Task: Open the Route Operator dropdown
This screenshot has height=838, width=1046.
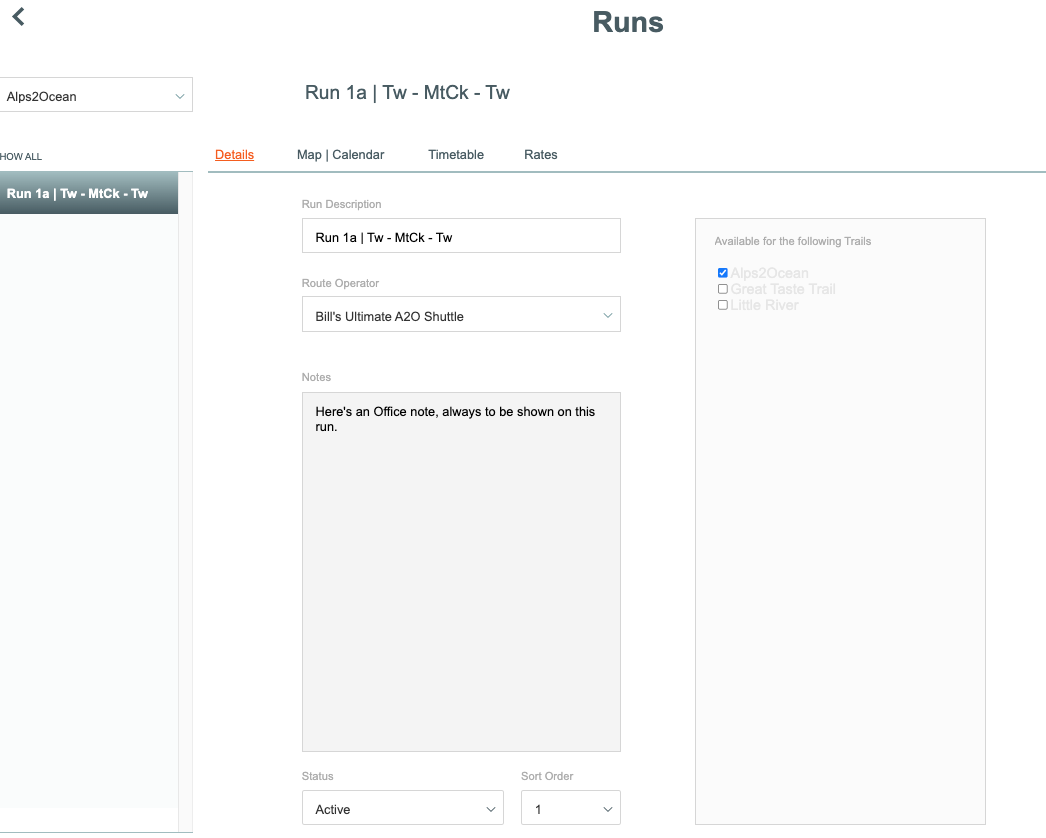Action: coord(461,315)
